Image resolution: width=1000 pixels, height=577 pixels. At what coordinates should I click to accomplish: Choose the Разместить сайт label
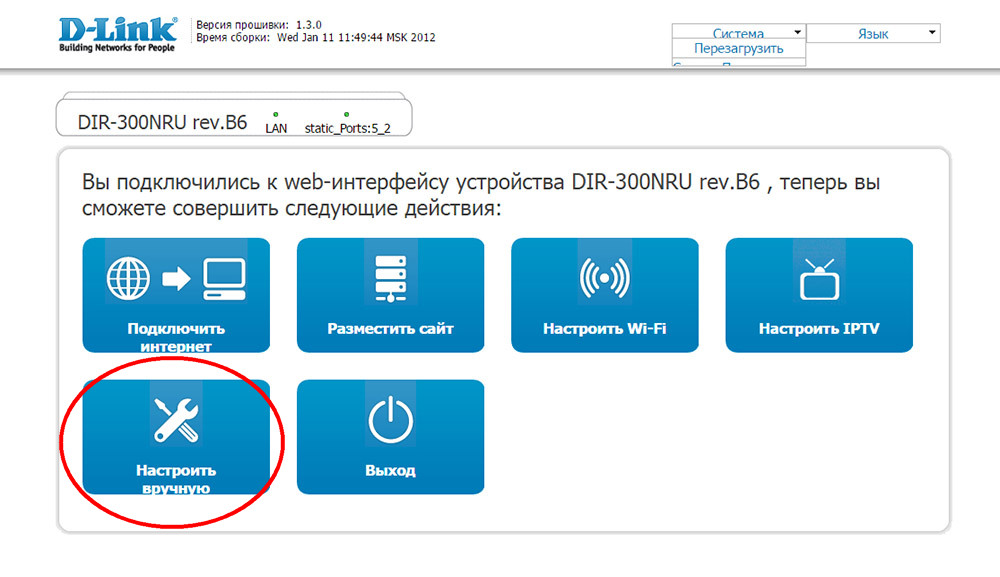tap(390, 328)
